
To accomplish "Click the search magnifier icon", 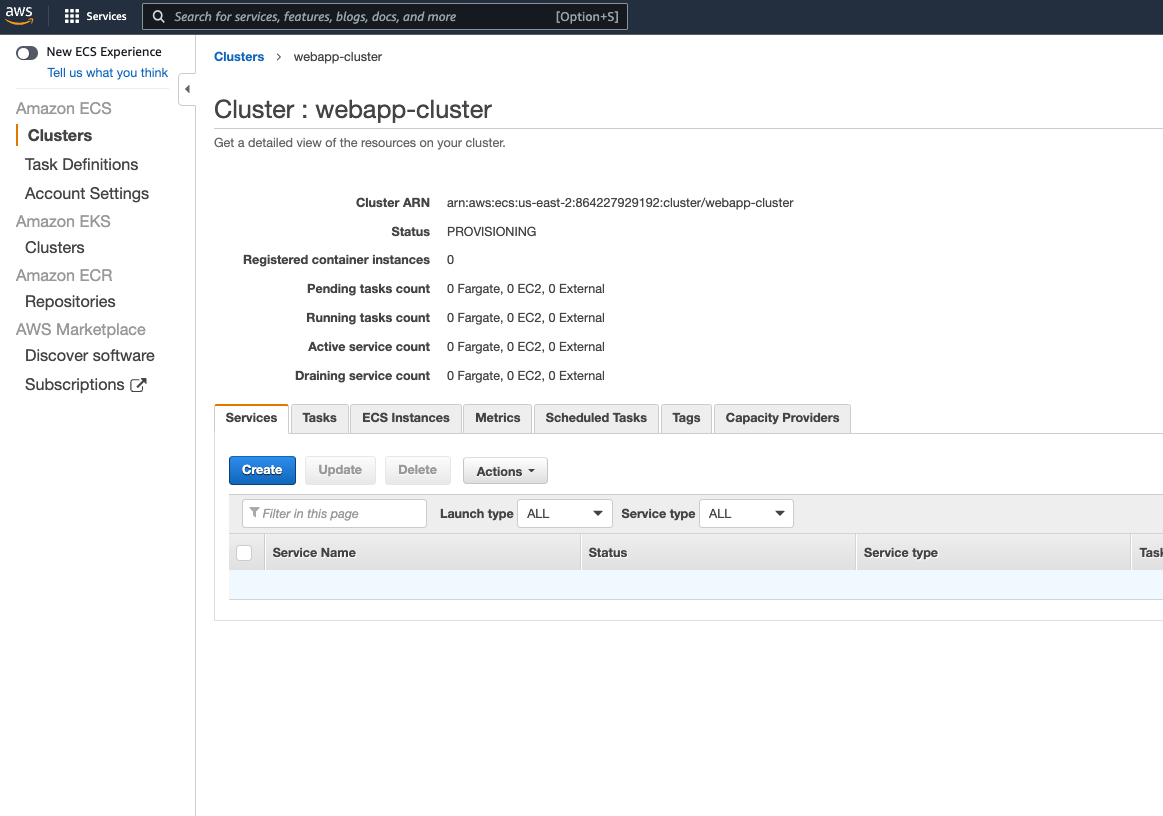I will [158, 16].
